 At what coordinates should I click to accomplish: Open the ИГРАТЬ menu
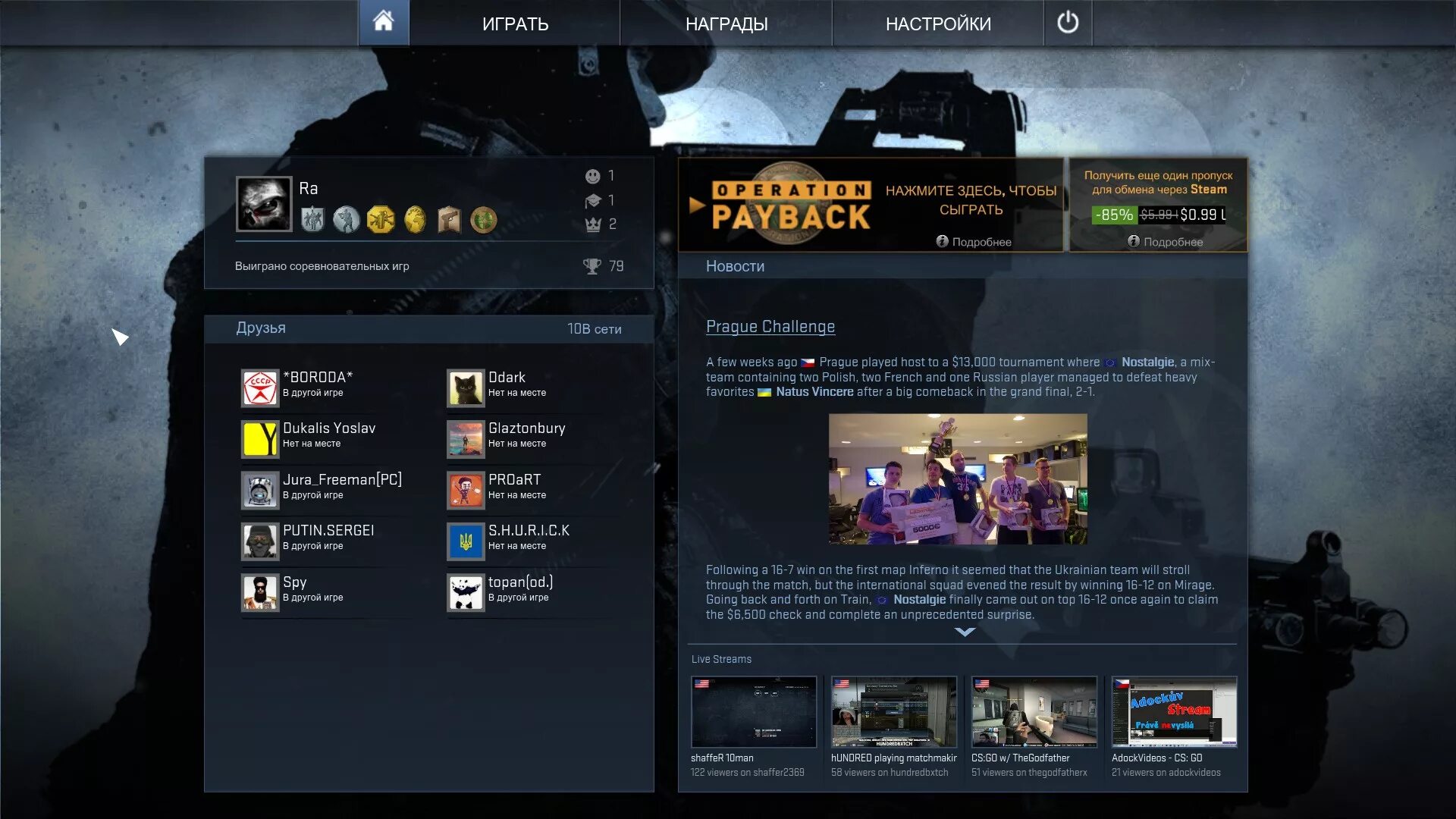click(515, 24)
